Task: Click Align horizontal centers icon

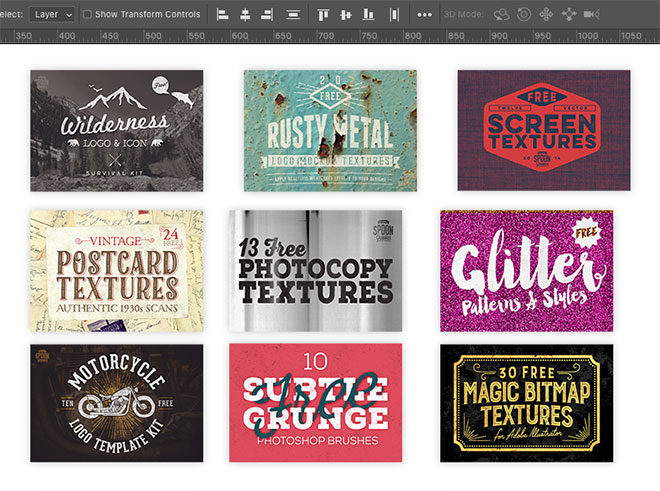Action: [x=246, y=14]
